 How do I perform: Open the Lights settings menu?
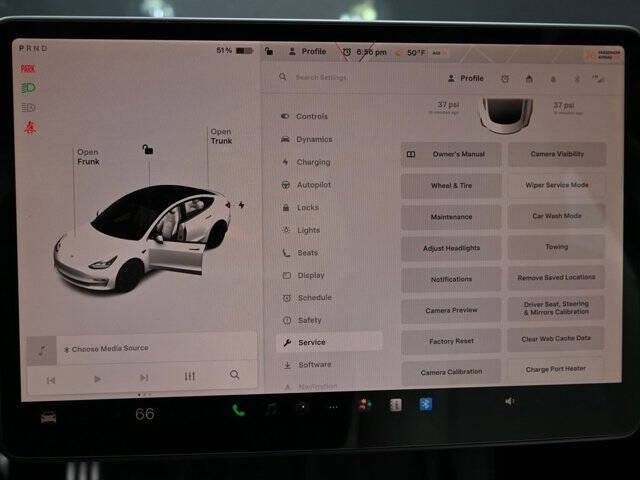301,230
